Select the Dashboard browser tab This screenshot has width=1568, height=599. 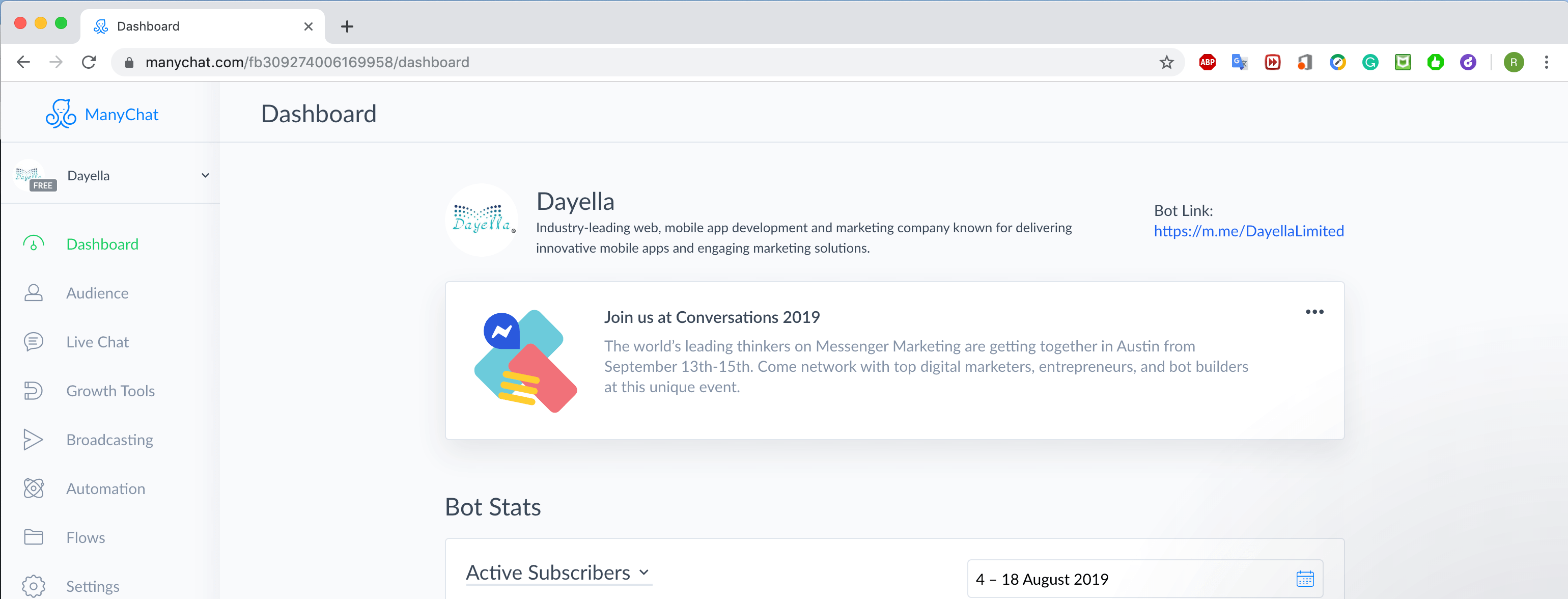[x=202, y=26]
